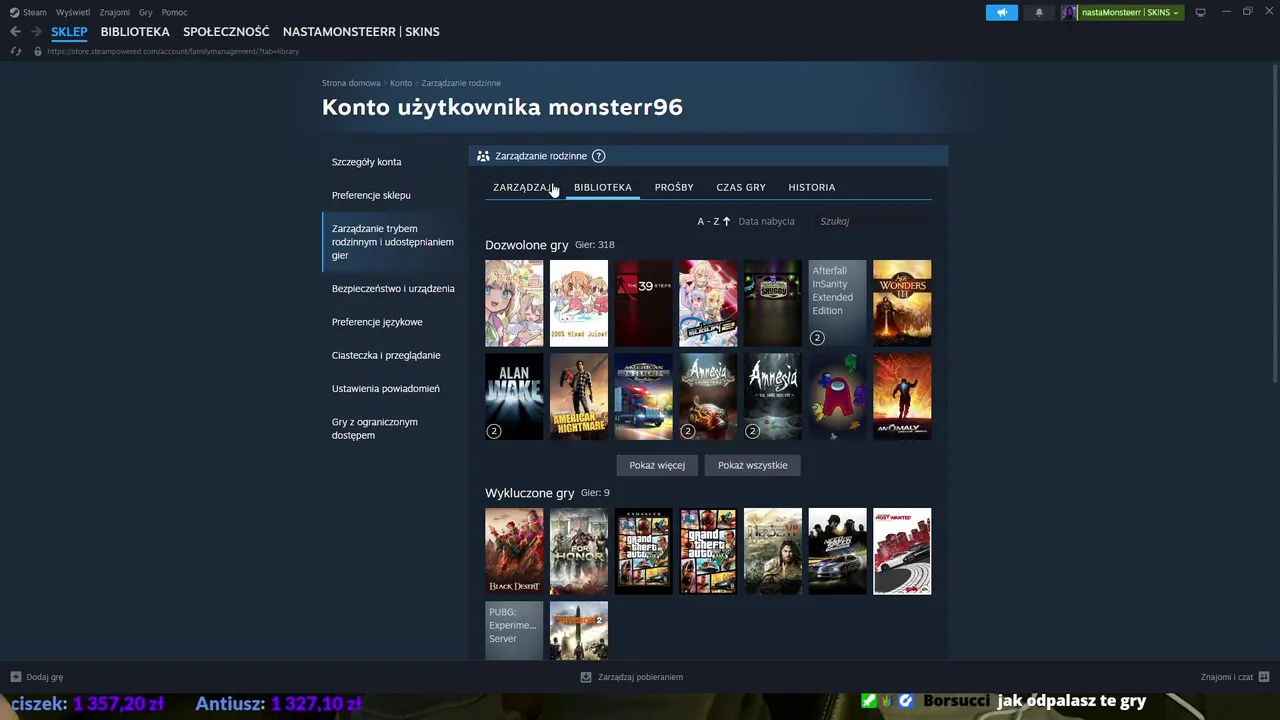
Task: Select American Truck Simulator cover
Action: 643,397
